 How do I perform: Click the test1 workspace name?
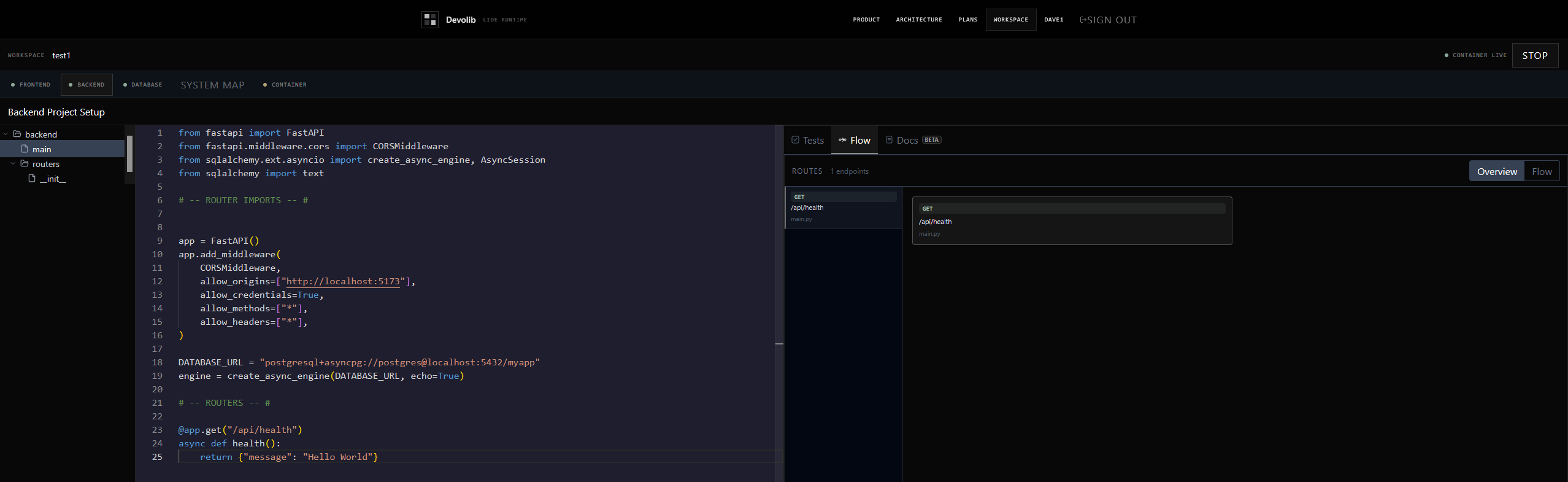(x=61, y=55)
